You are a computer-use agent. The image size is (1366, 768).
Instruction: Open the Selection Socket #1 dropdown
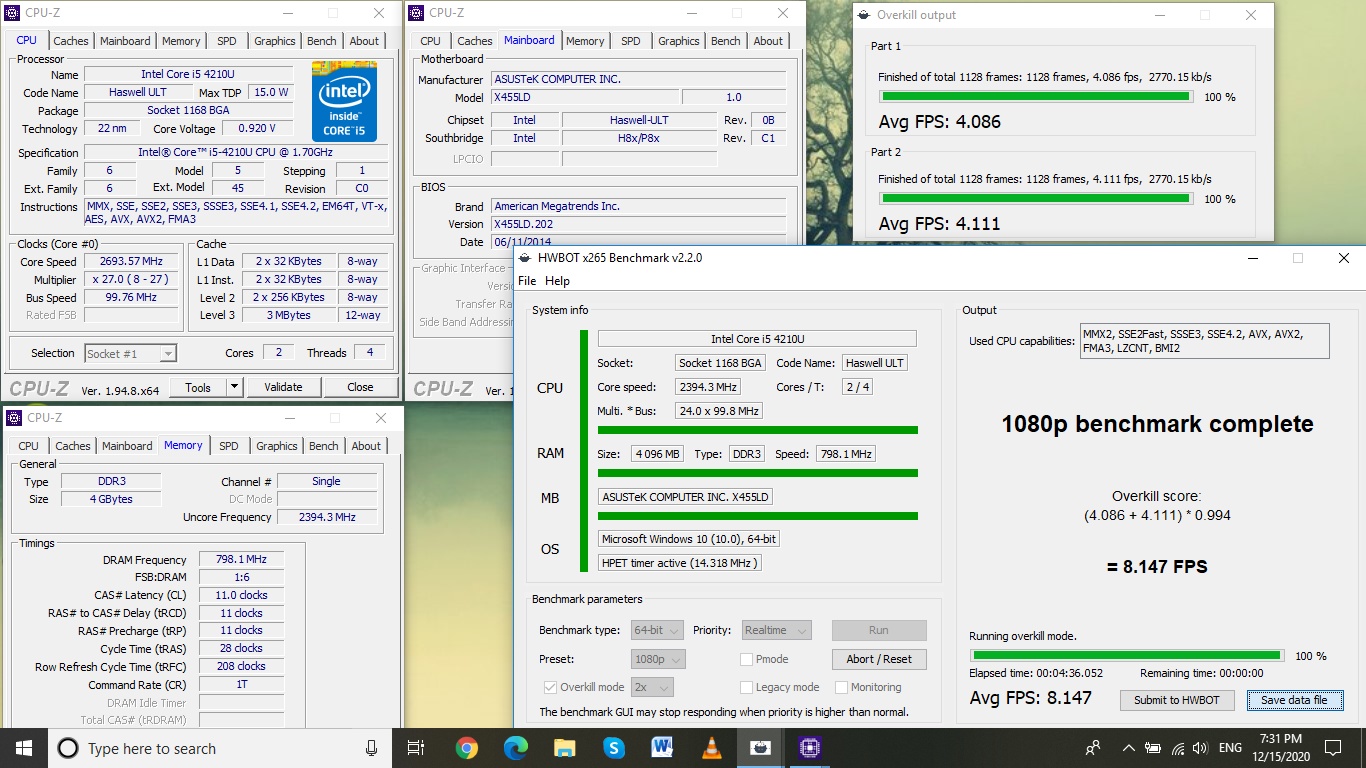pyautogui.click(x=130, y=353)
